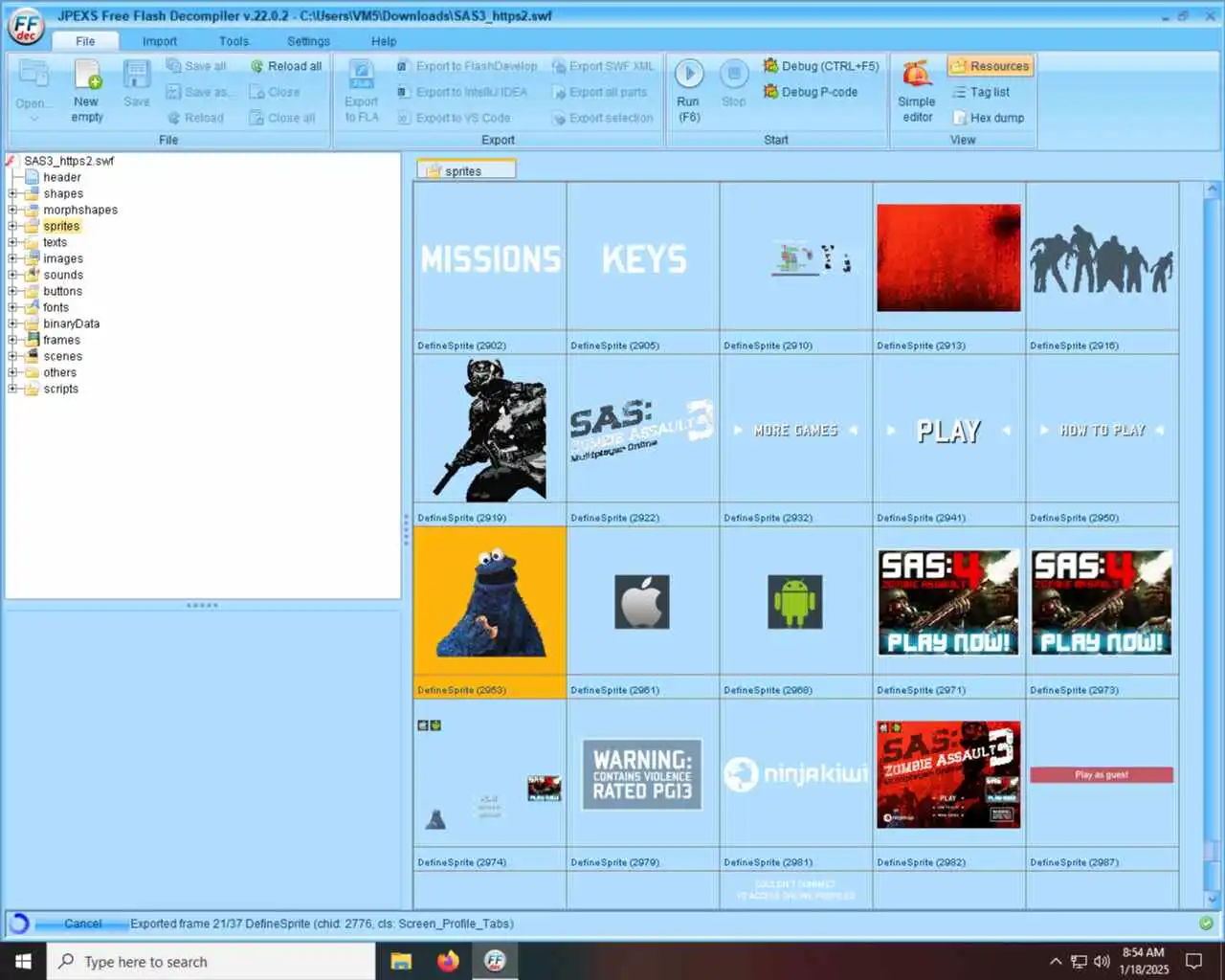
Task: Select Android logo sprite (2968)
Action: [x=795, y=602]
